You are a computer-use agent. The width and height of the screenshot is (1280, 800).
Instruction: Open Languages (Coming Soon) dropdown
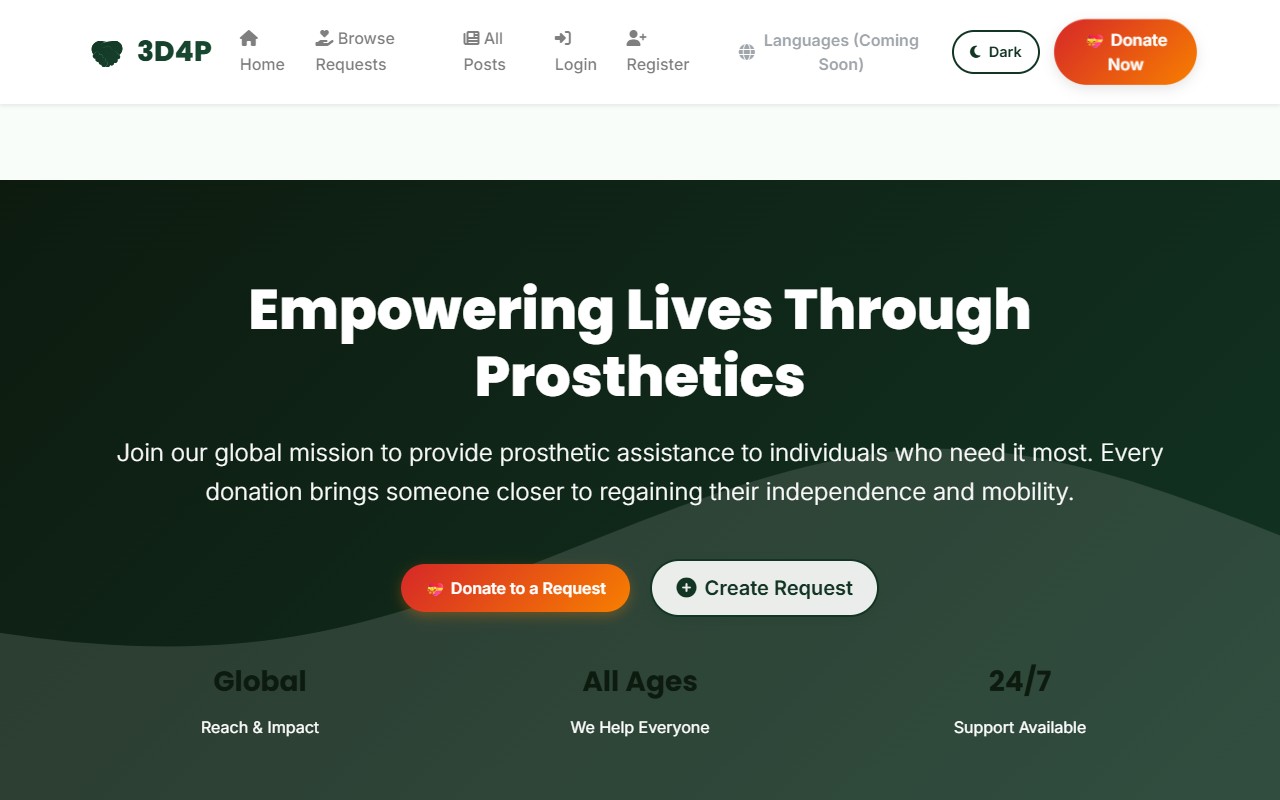click(829, 52)
